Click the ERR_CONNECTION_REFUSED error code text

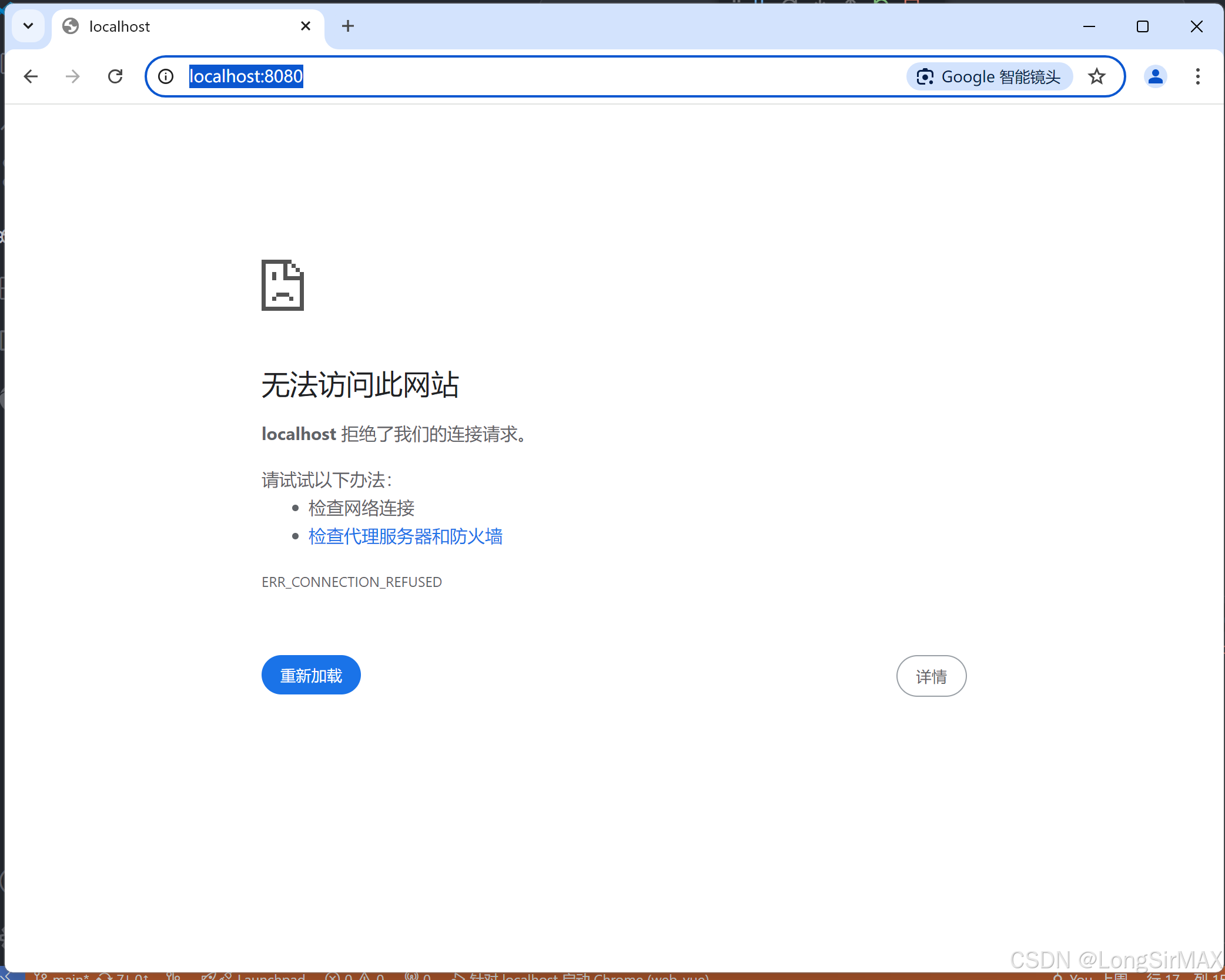tap(352, 582)
